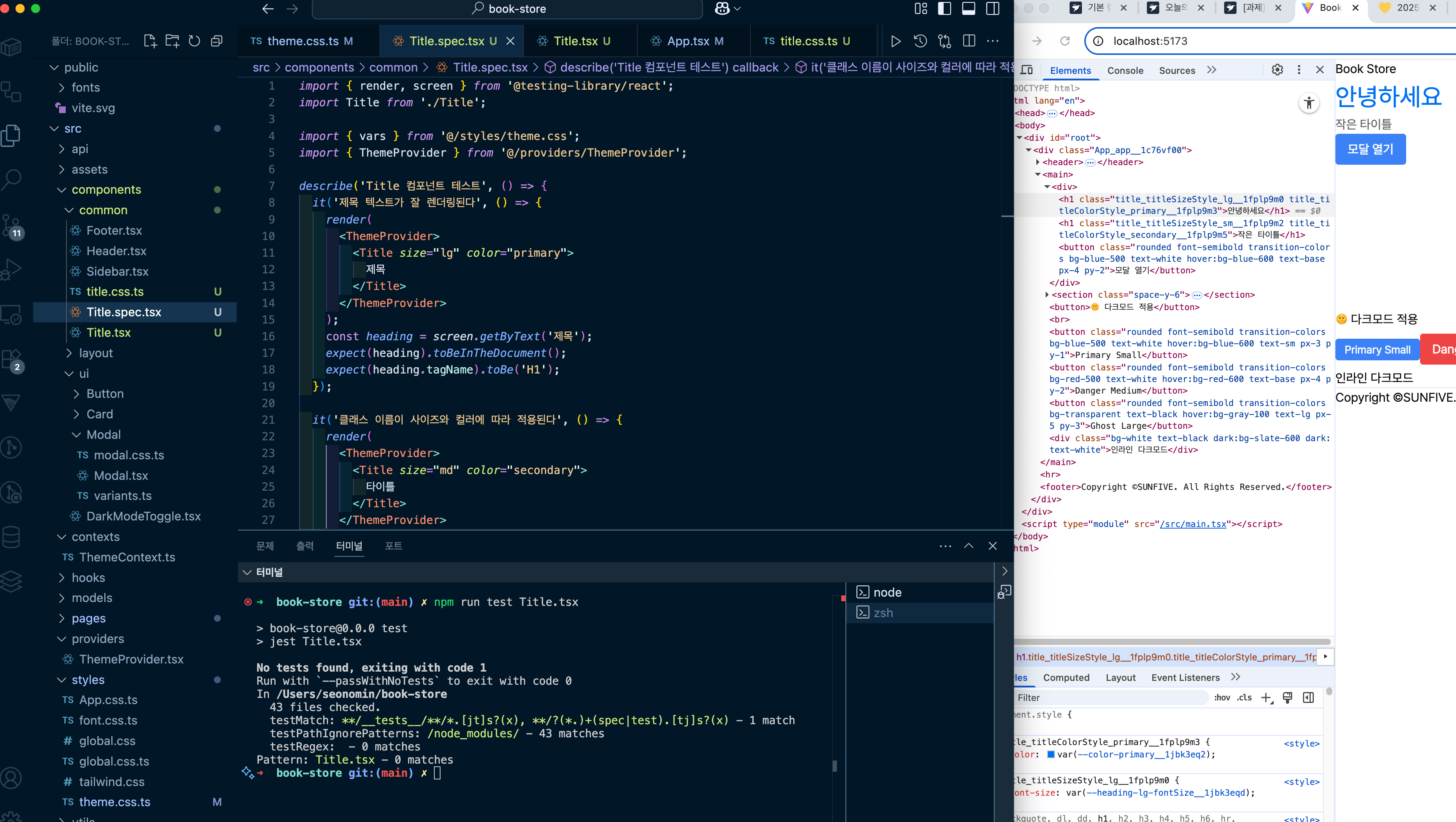
Task: Collapse the common folder
Action: [69, 210]
